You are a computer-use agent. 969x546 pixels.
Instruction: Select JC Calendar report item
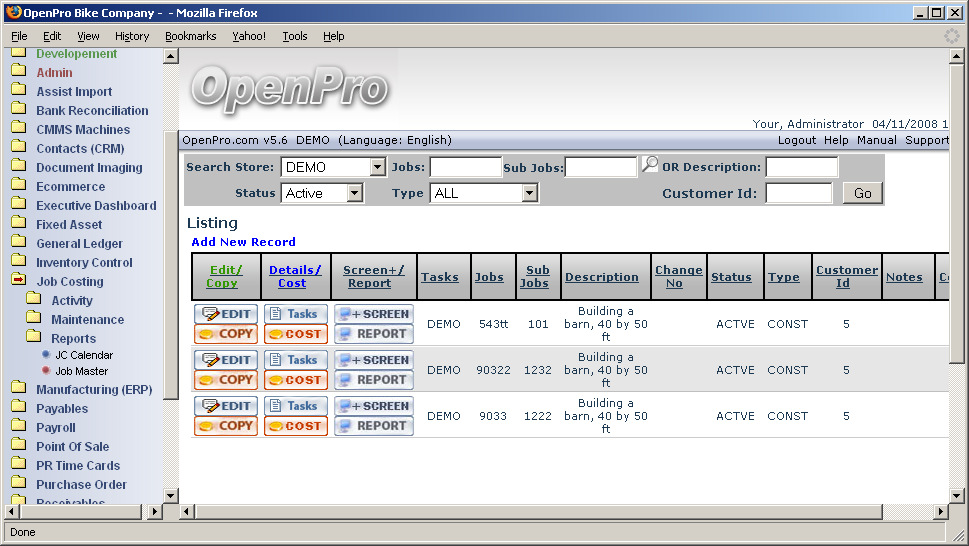click(84, 355)
